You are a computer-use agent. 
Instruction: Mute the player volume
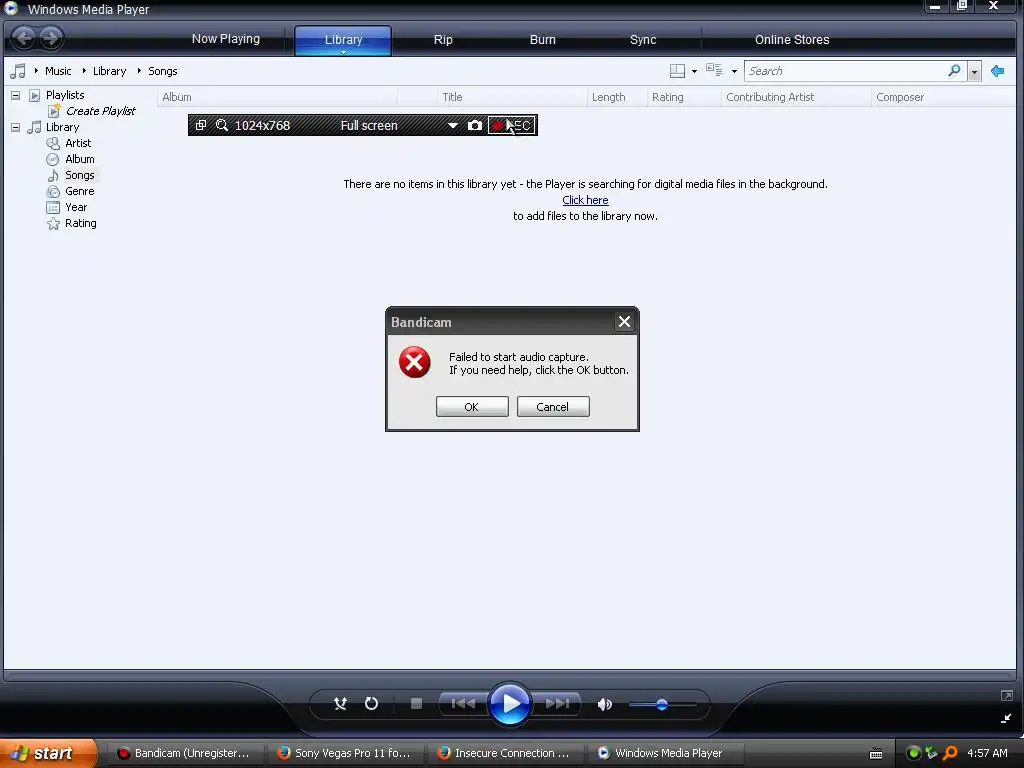(x=605, y=704)
